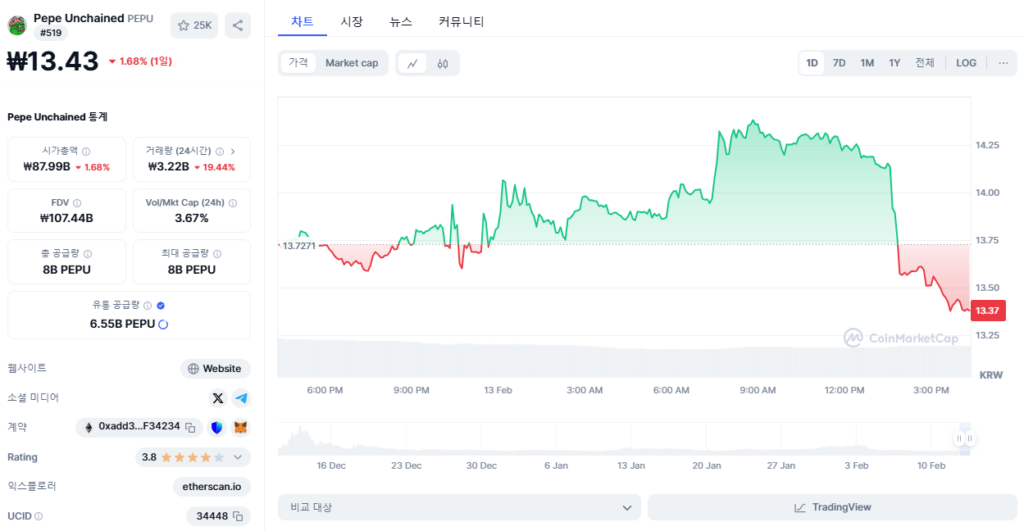Open the 차트 tab
The height and width of the screenshot is (531, 1024).
(x=302, y=22)
